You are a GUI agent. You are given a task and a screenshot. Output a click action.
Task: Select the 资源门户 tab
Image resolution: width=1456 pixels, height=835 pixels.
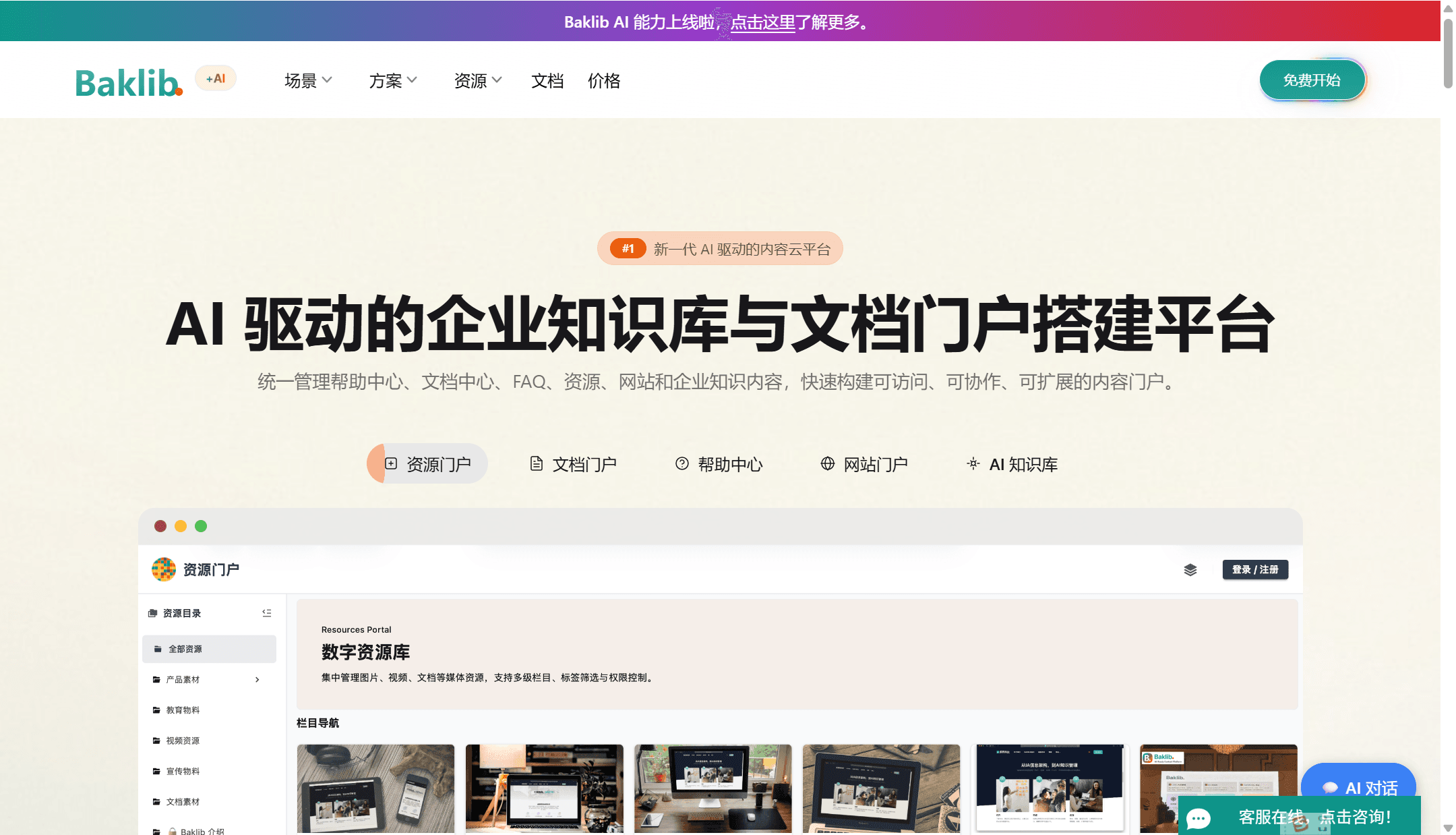pos(427,464)
